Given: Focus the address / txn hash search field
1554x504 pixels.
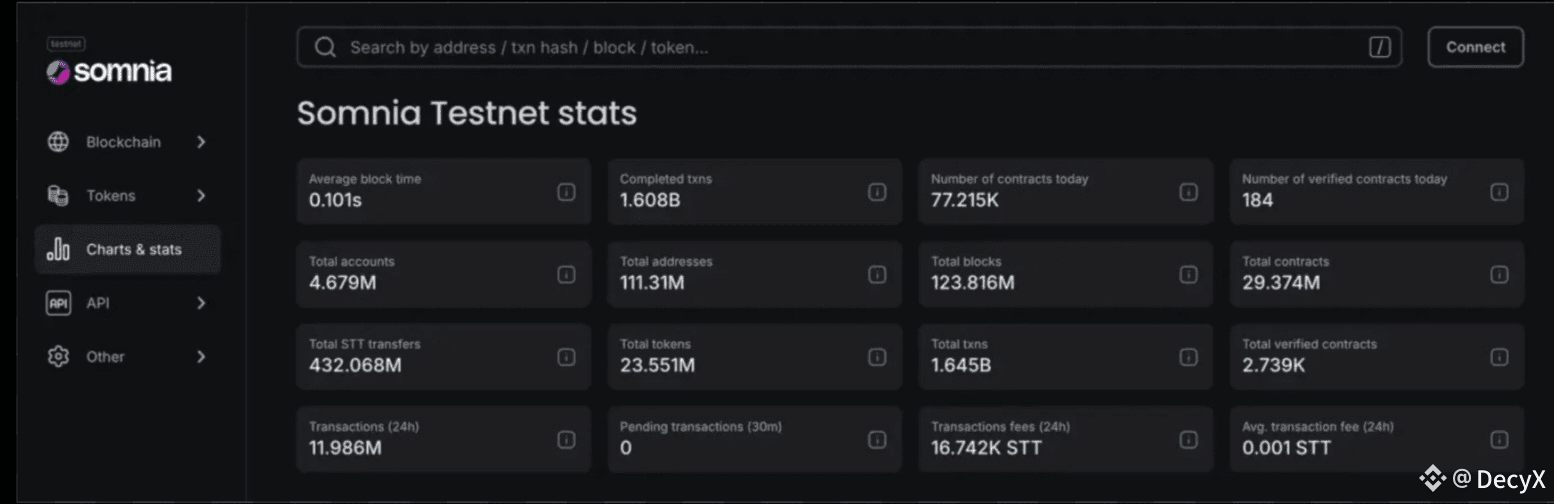Looking at the screenshot, I should 840,47.
